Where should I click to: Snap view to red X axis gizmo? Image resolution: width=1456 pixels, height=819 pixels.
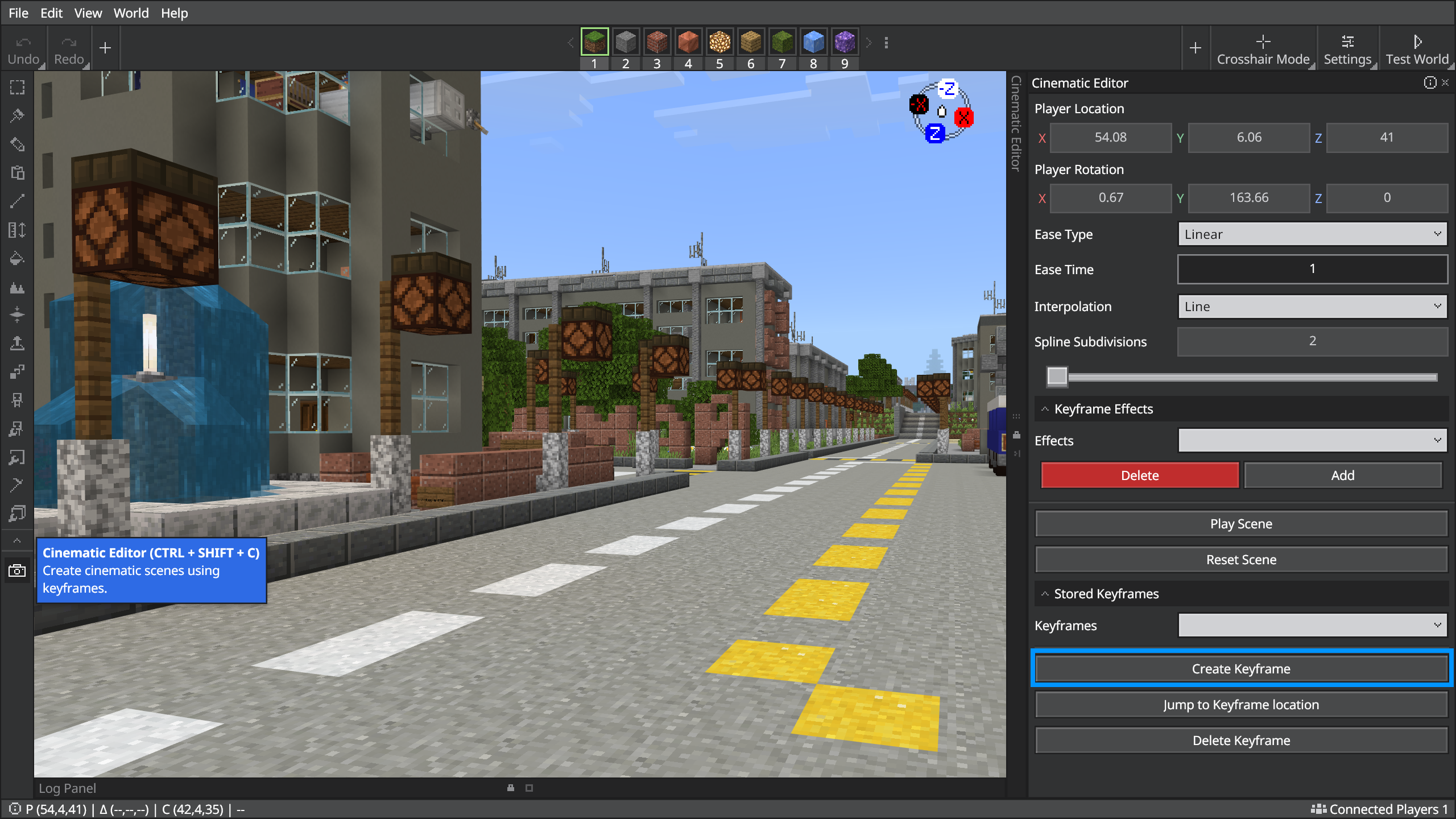963,117
